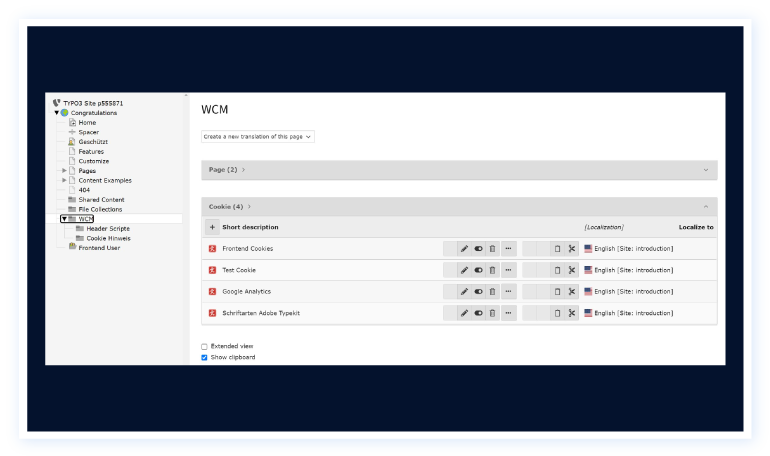Screen dimensions: 770x456
Task: Delete the Test Cookie record
Action: pos(493,270)
